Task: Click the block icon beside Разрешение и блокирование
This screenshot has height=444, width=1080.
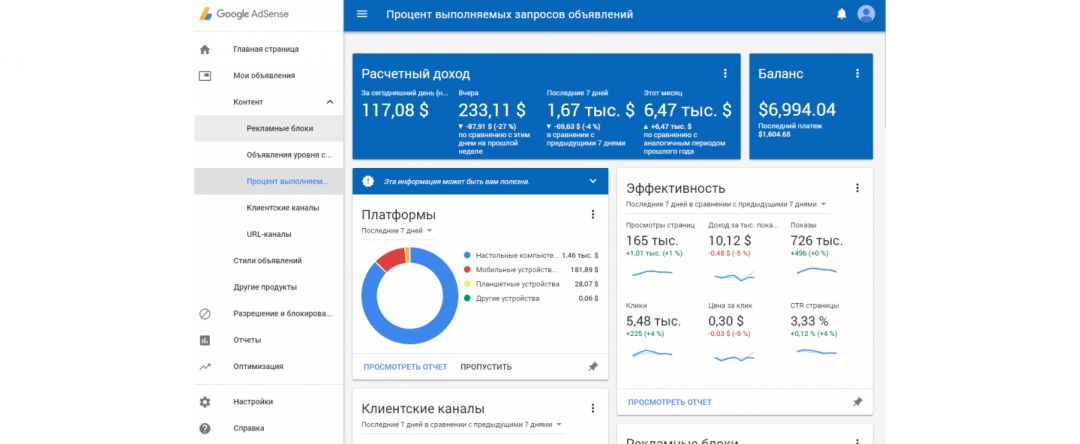Action: (205, 314)
